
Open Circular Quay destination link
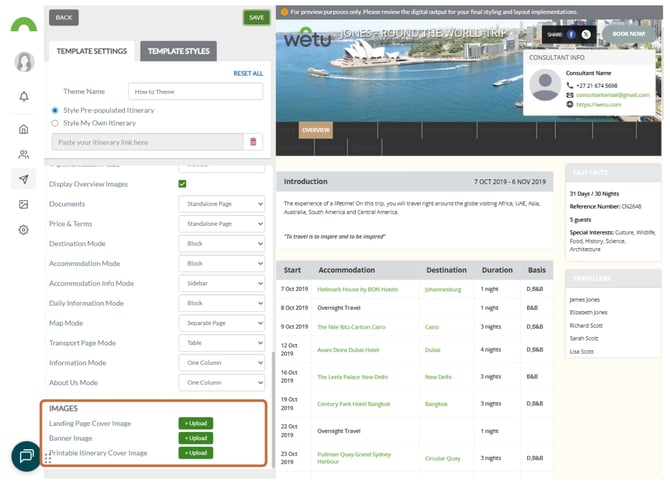click(443, 458)
